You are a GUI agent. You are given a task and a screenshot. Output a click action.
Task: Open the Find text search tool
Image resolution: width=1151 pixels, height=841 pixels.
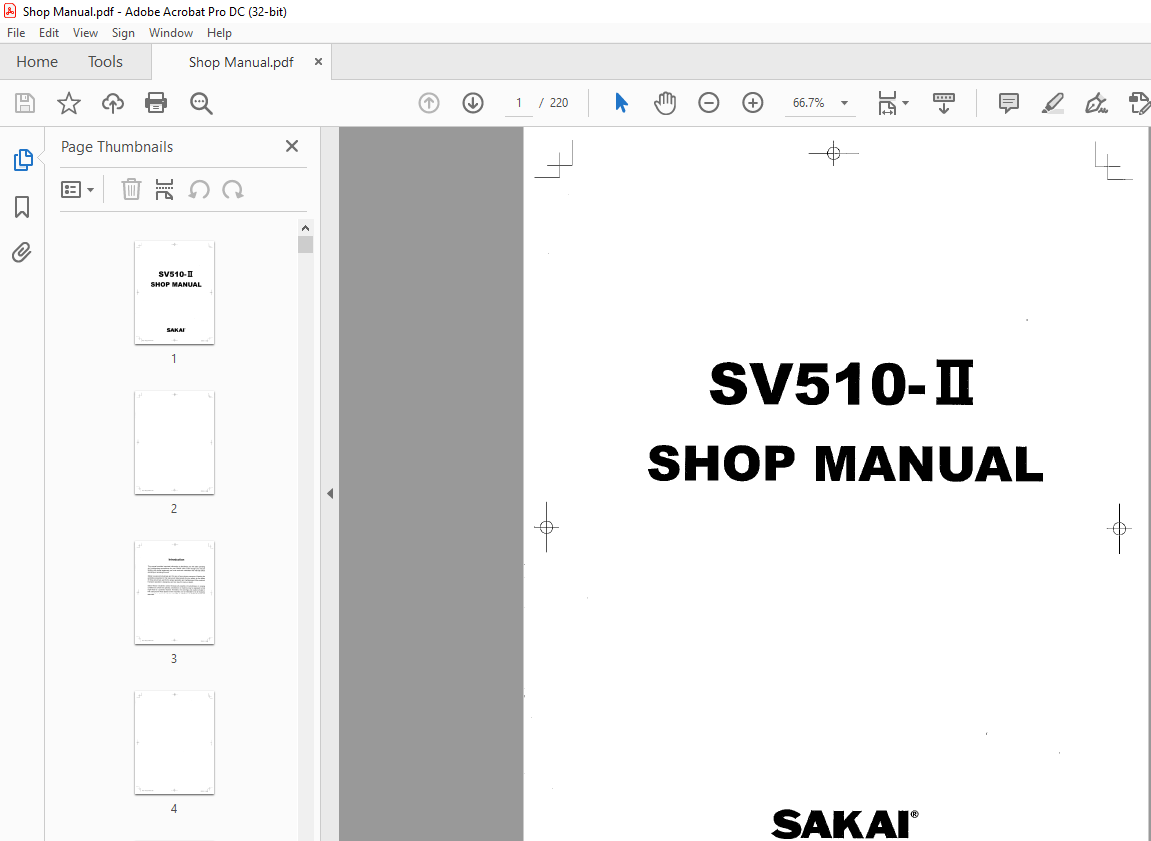click(x=201, y=103)
